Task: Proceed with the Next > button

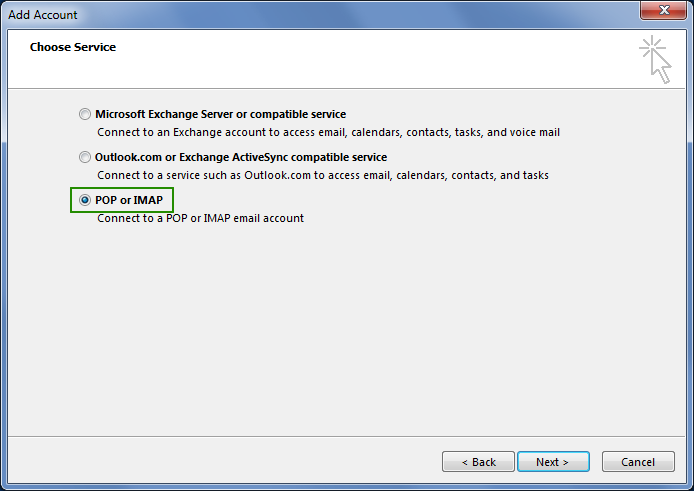Action: pyautogui.click(x=553, y=462)
